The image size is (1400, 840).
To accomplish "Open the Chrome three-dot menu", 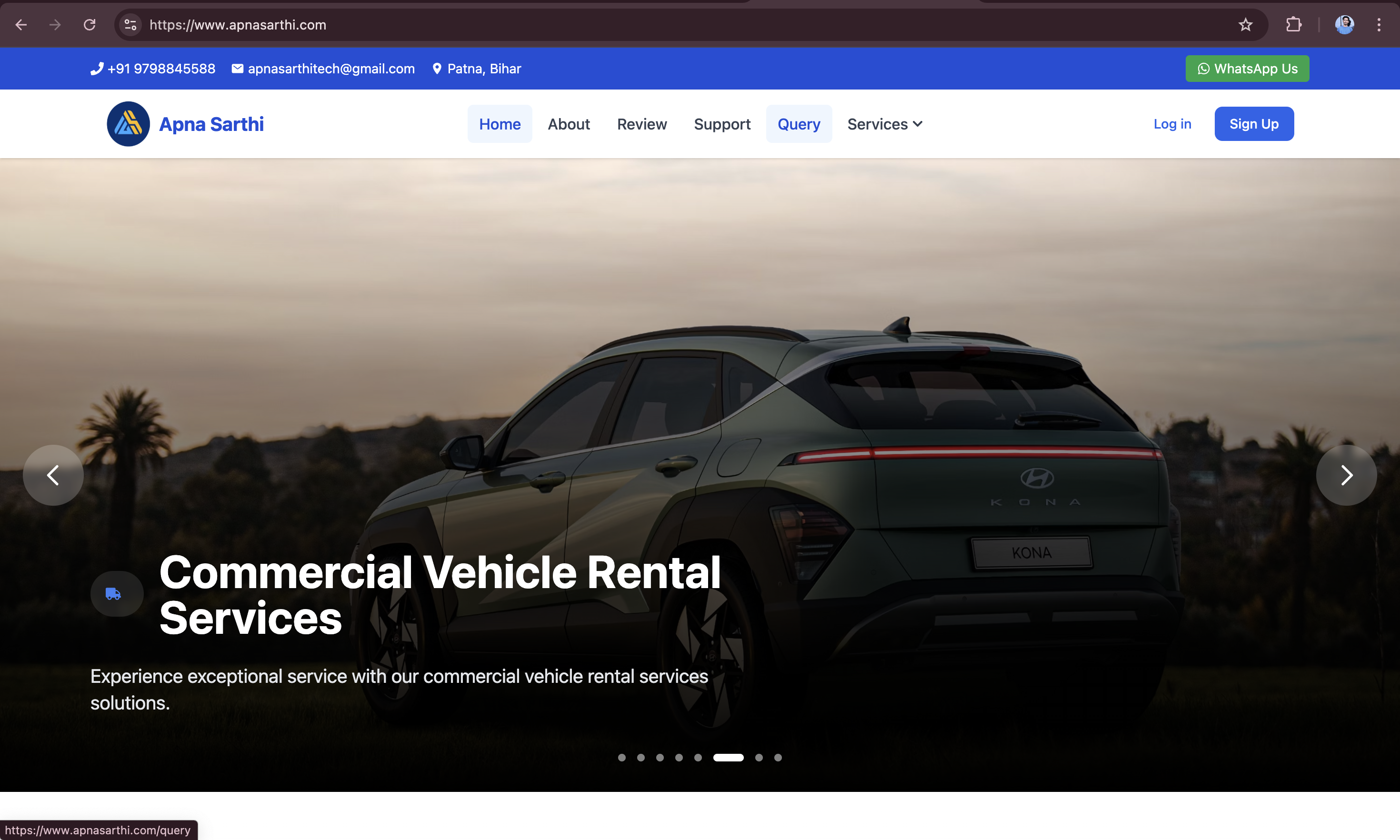I will (x=1380, y=24).
